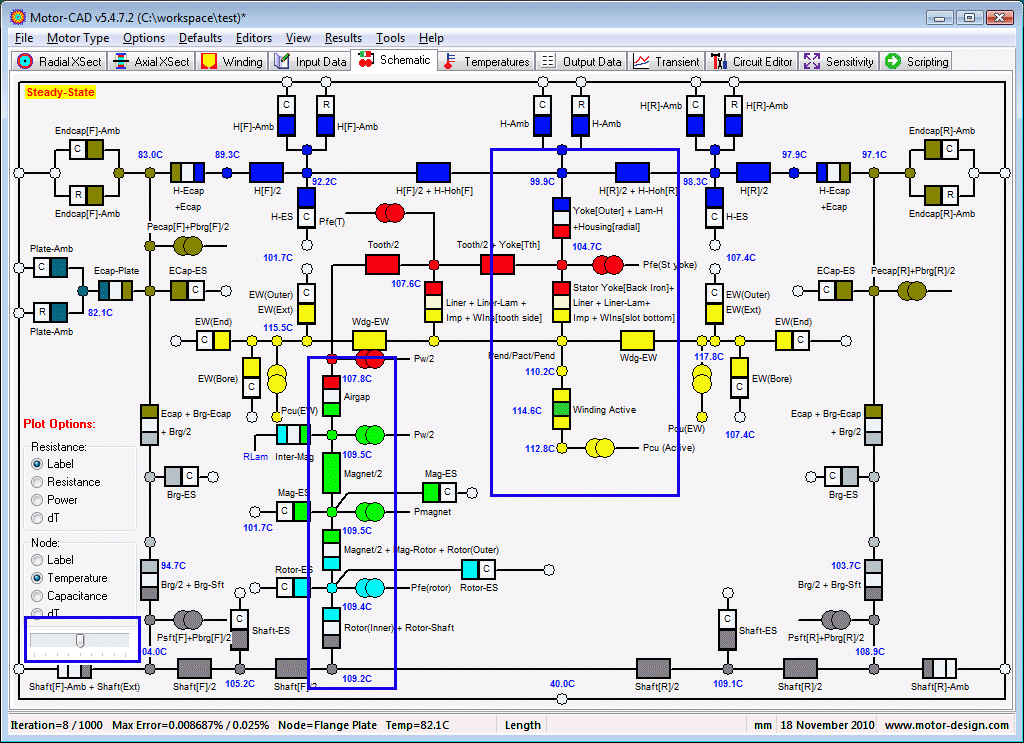Select the Node Capacitance radio button
Screen dimensions: 1024x743
(37, 596)
